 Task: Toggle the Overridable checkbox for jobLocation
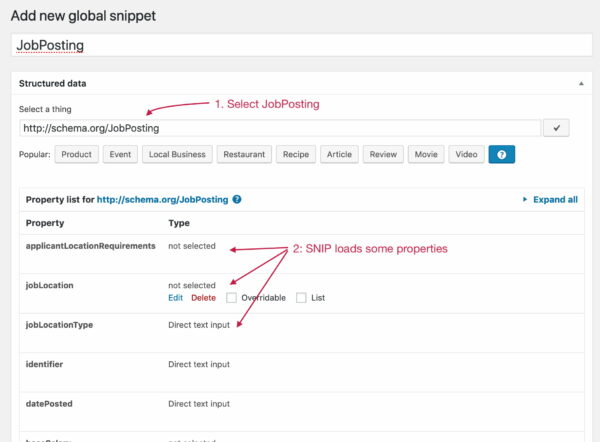[x=231, y=298]
